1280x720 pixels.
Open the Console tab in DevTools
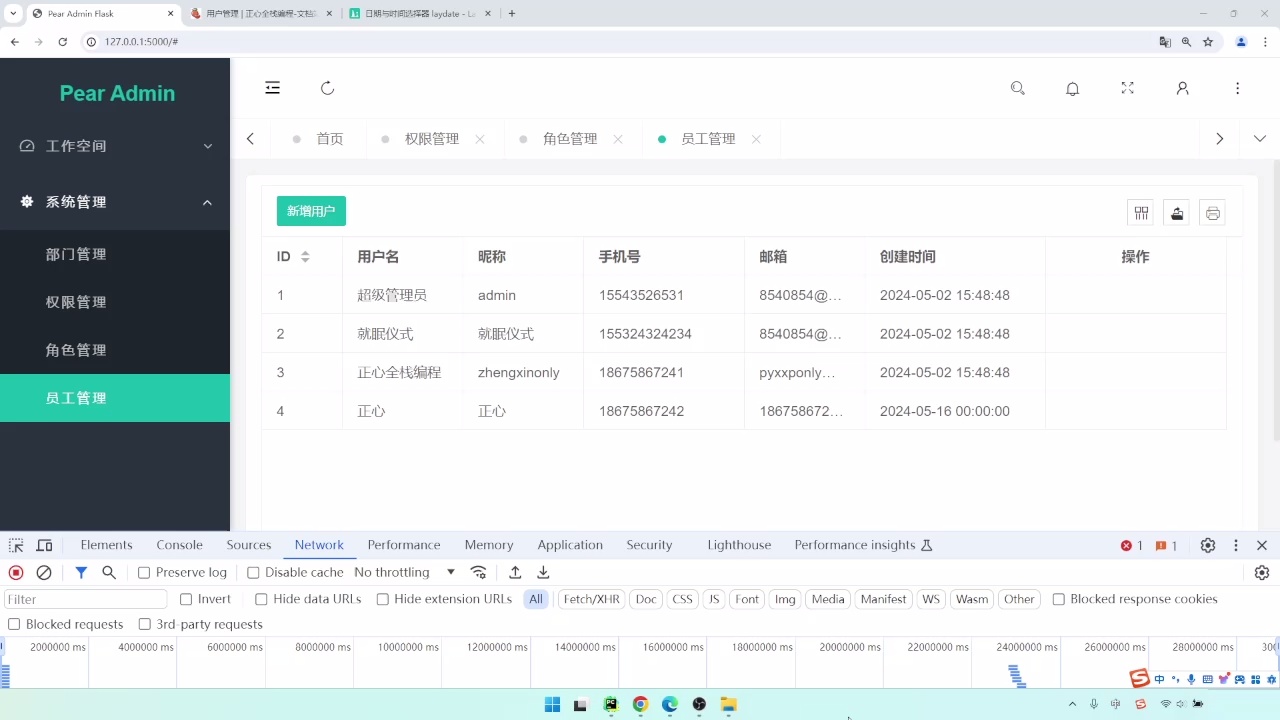[x=179, y=545]
